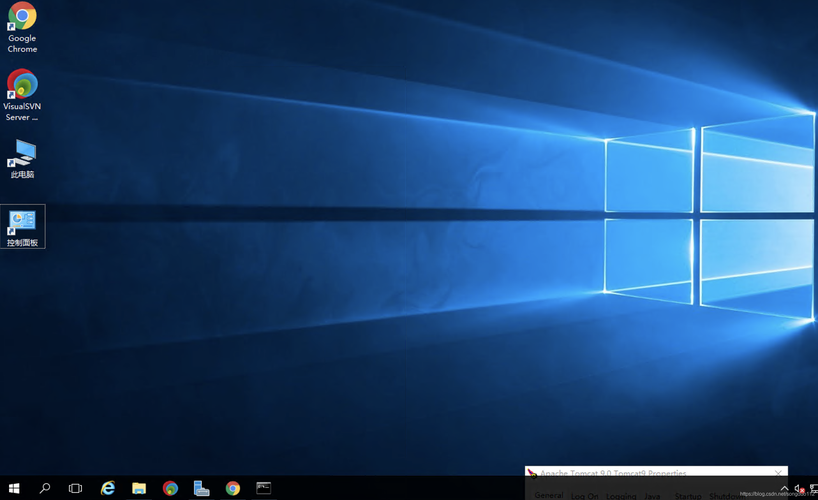Show hidden system tray icons

784,489
